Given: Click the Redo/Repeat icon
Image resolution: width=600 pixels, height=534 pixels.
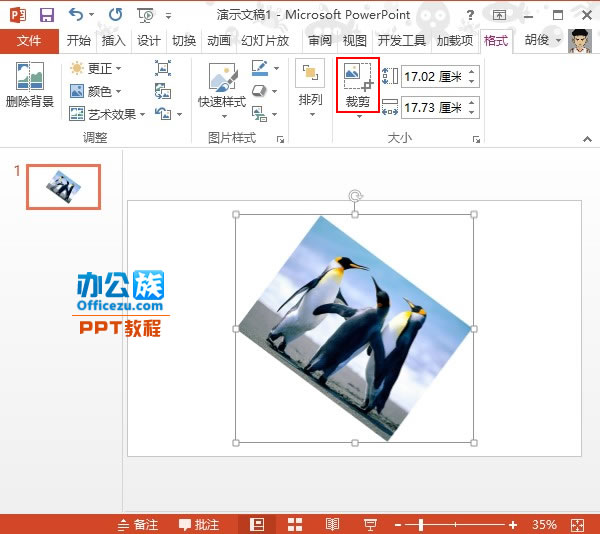Looking at the screenshot, I should point(115,15).
